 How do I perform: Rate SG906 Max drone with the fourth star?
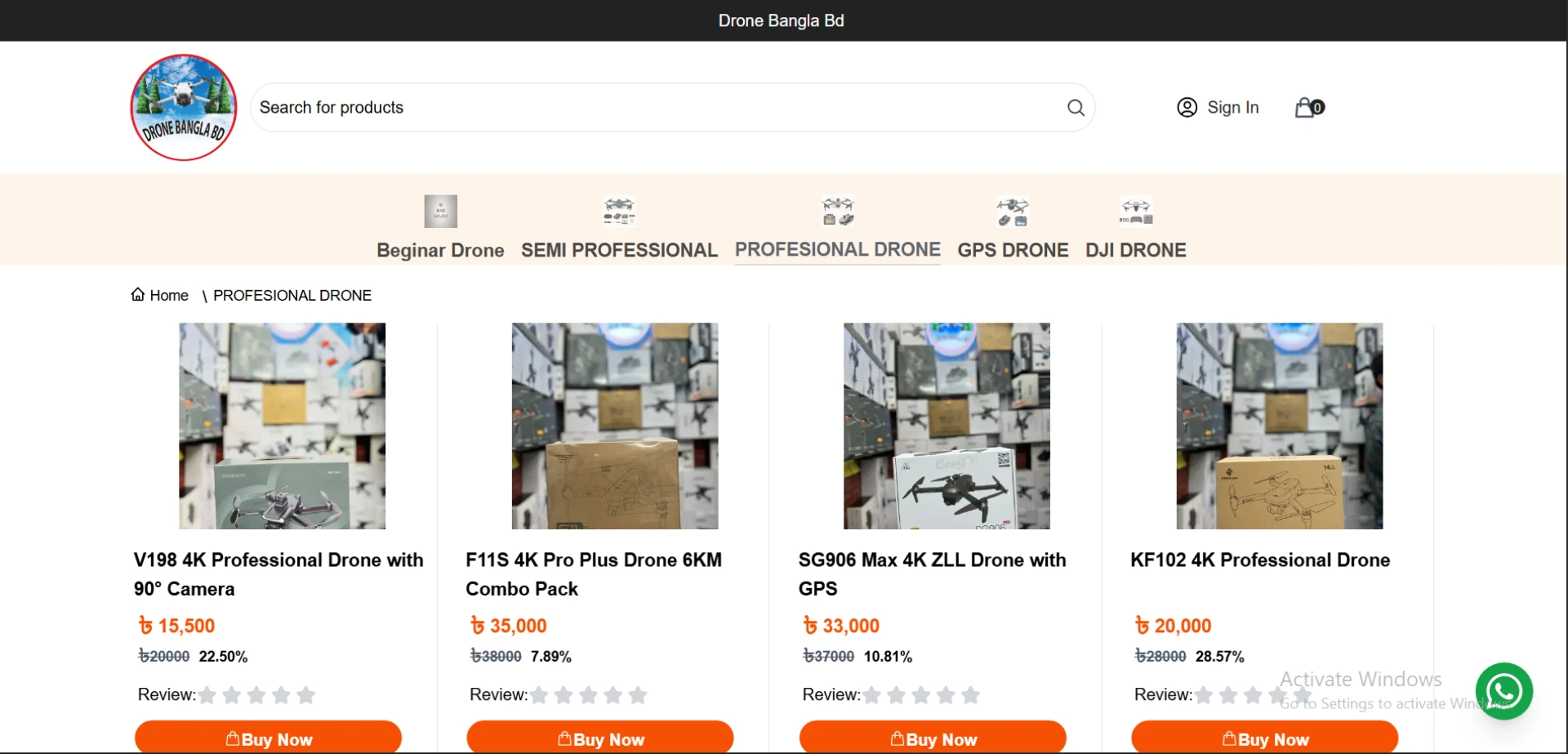[946, 695]
